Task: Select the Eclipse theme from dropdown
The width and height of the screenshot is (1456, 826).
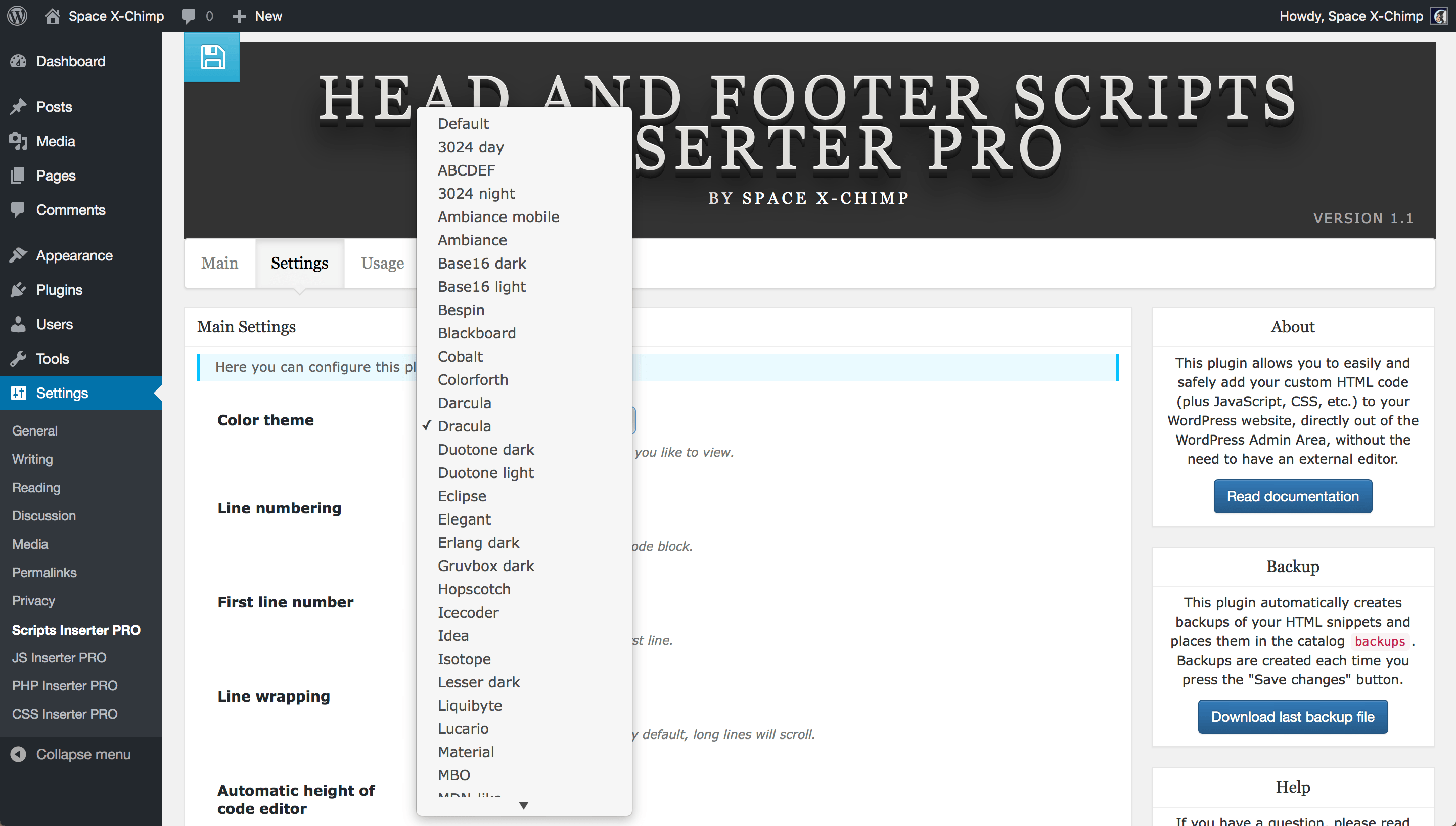Action: (x=462, y=496)
